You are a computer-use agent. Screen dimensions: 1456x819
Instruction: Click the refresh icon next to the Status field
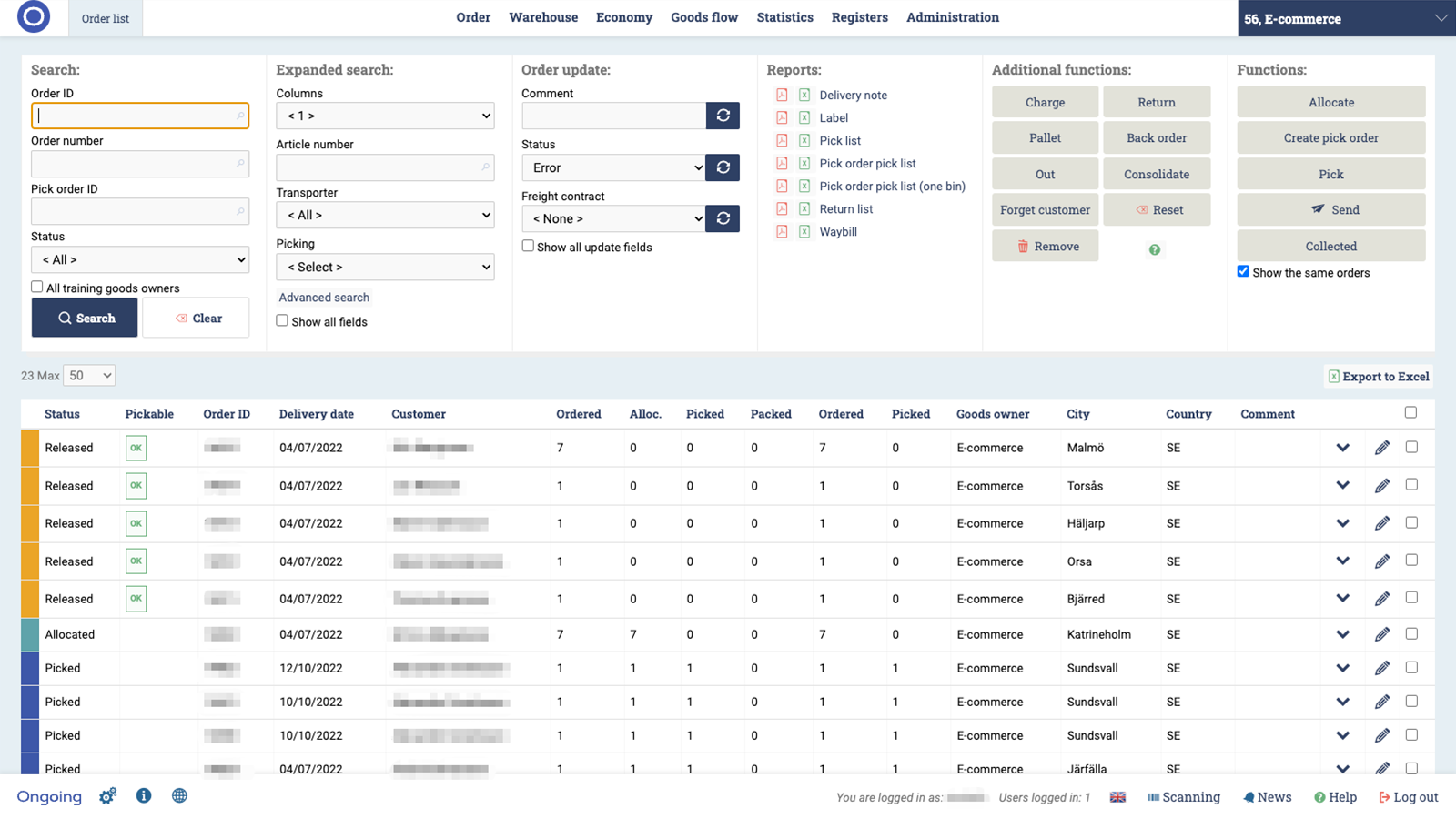click(722, 167)
